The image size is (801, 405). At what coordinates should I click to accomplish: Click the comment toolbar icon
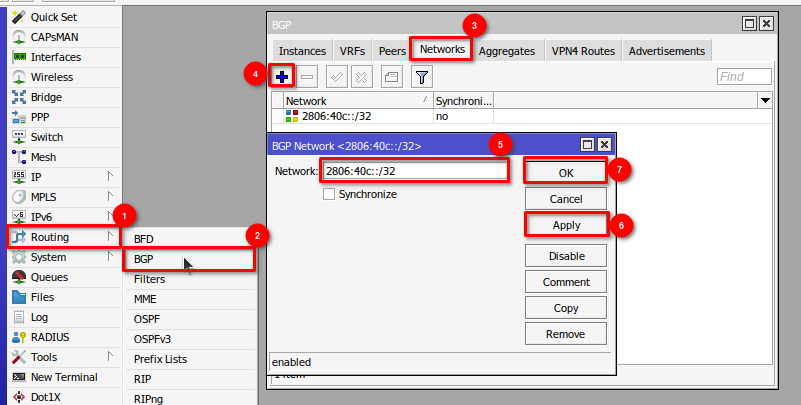point(392,77)
